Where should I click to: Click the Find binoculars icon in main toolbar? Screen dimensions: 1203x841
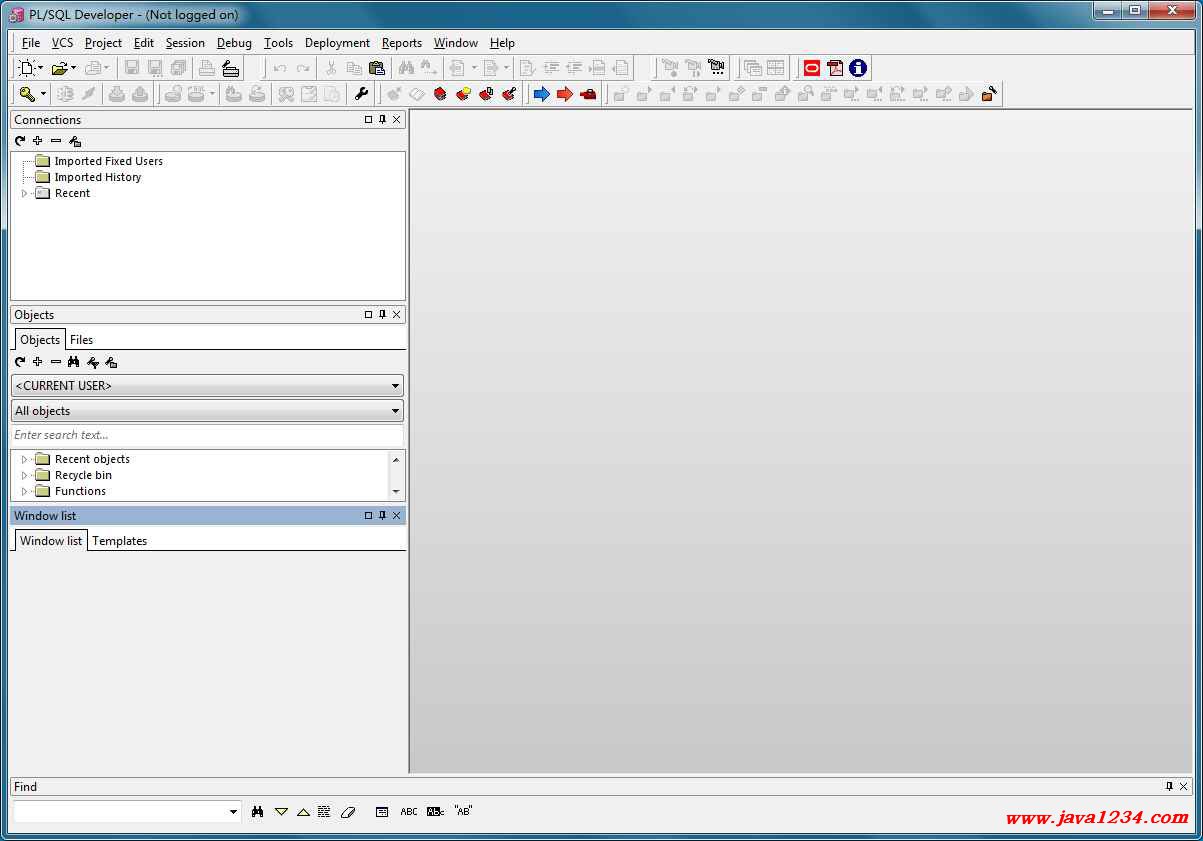point(406,68)
